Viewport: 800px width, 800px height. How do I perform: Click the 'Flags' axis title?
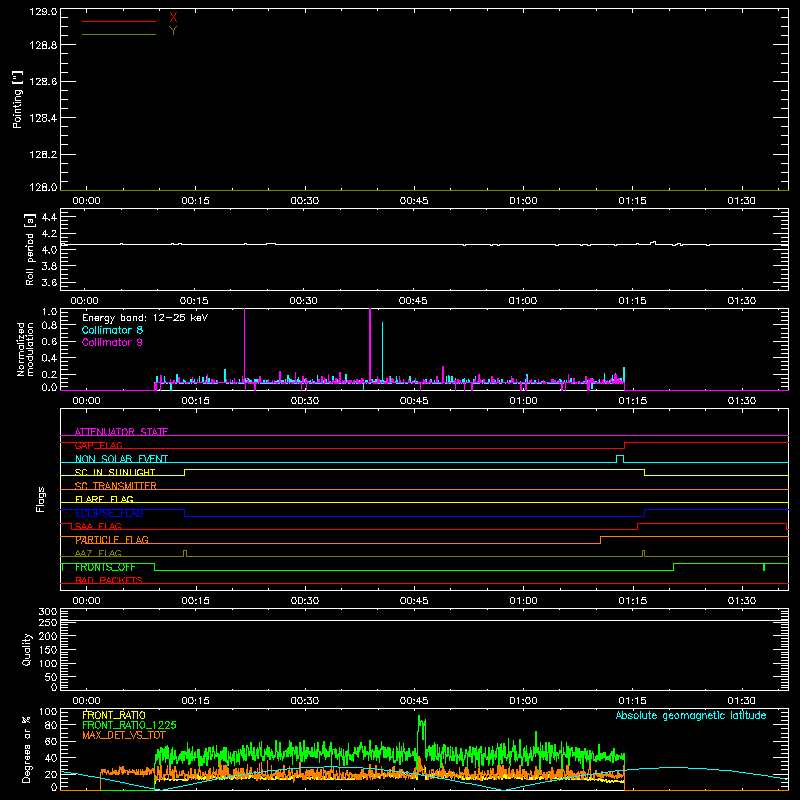(x=40, y=499)
